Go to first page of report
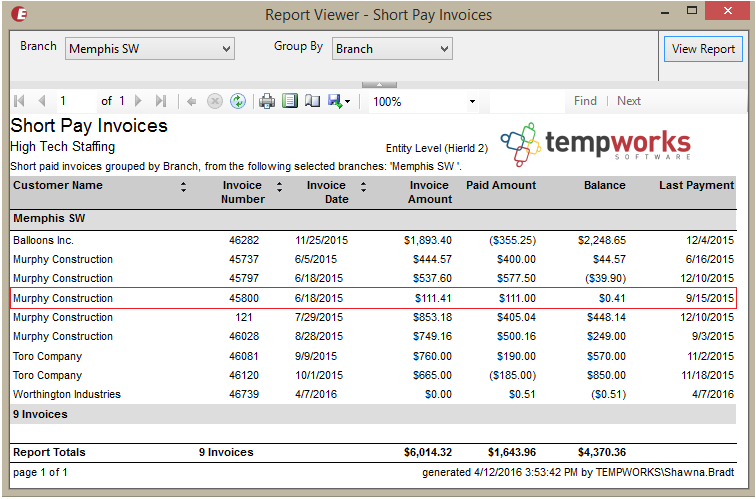This screenshot has width=756, height=499. tap(19, 101)
